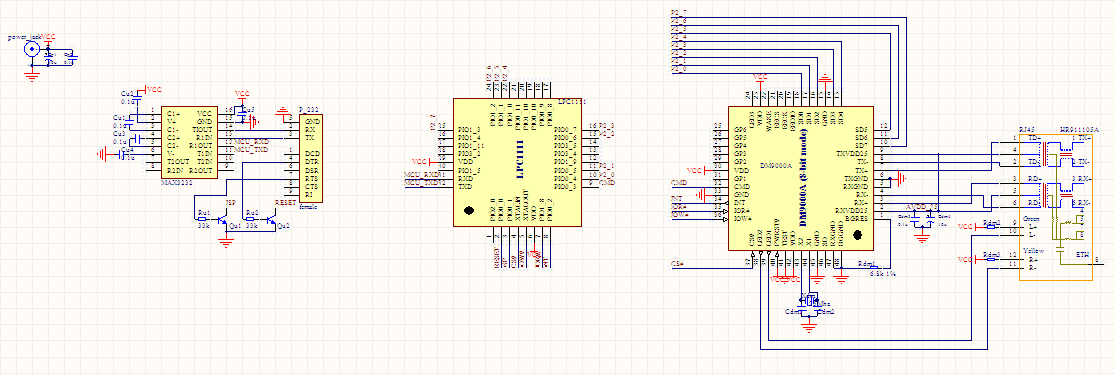Select the MCU_RXD net label by MAX3232
This screenshot has width=1115, height=375.
[x=251, y=142]
